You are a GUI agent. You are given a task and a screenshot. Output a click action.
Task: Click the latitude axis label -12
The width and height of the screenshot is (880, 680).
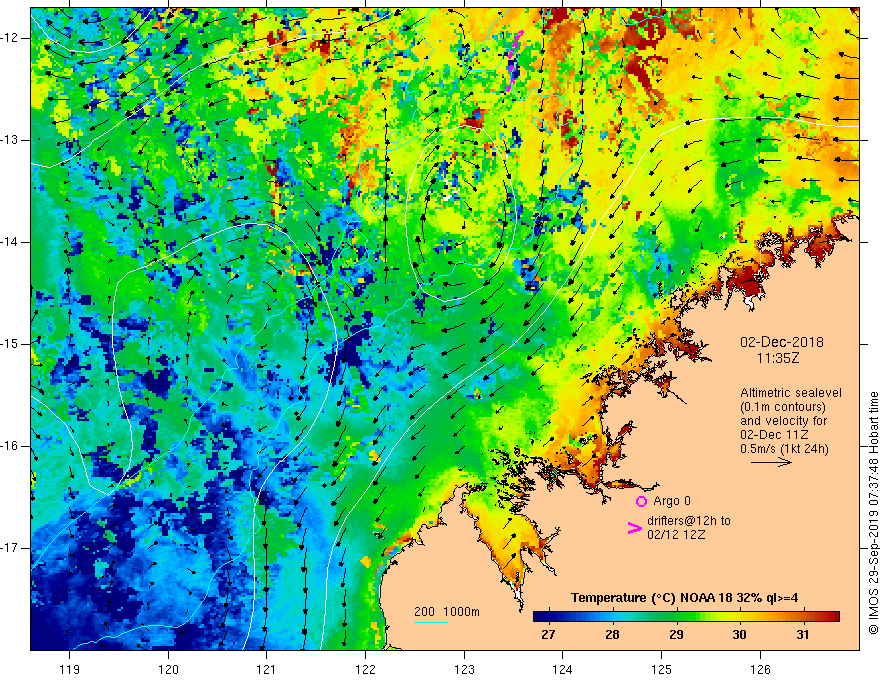pos(11,38)
